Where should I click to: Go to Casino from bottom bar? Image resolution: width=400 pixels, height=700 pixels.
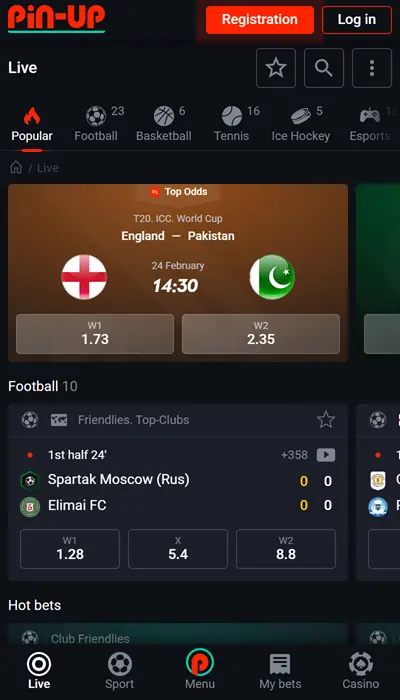click(361, 671)
